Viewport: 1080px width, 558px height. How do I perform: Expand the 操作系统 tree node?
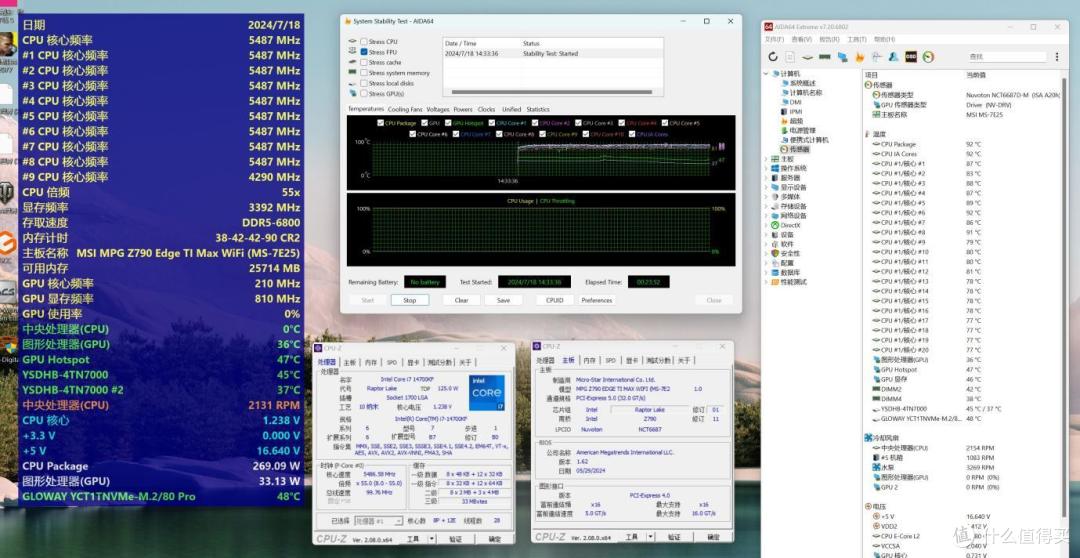pos(766,169)
